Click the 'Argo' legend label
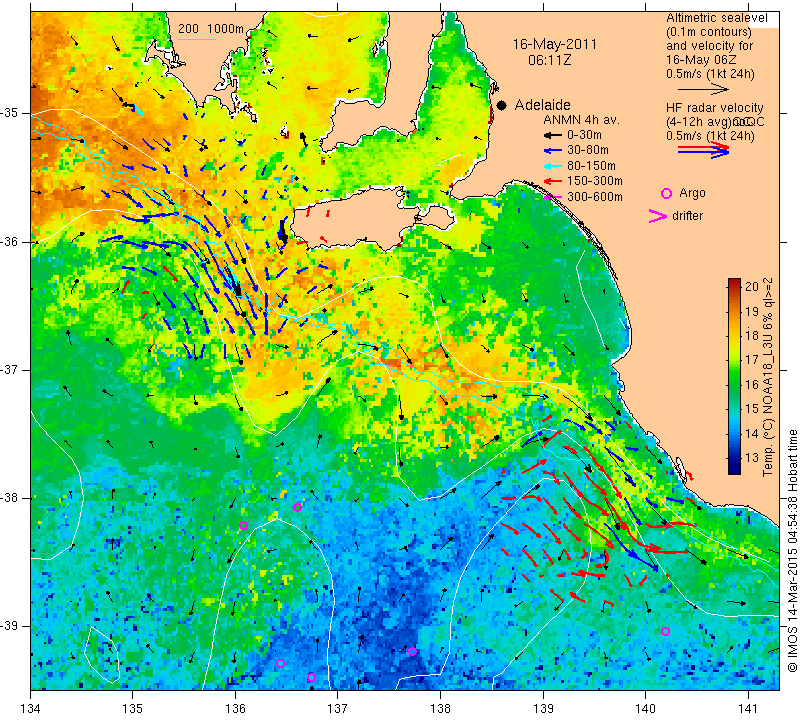Screen dimensions: 800x720 pyautogui.click(x=692, y=193)
